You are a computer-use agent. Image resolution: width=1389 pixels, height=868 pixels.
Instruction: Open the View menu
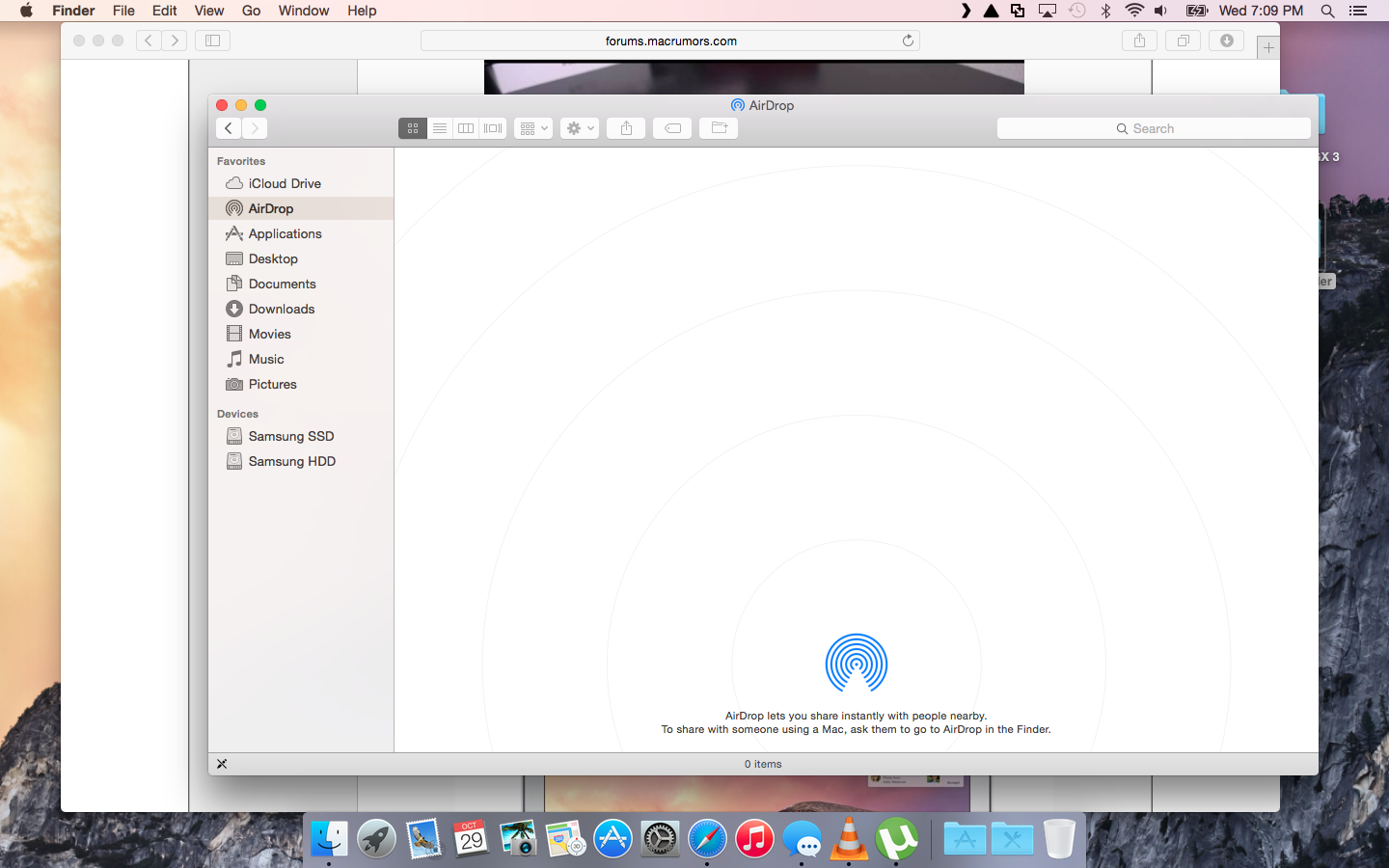209,11
